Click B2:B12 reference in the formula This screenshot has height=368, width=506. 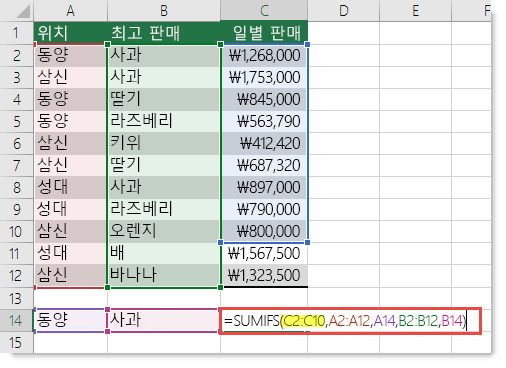click(x=418, y=321)
